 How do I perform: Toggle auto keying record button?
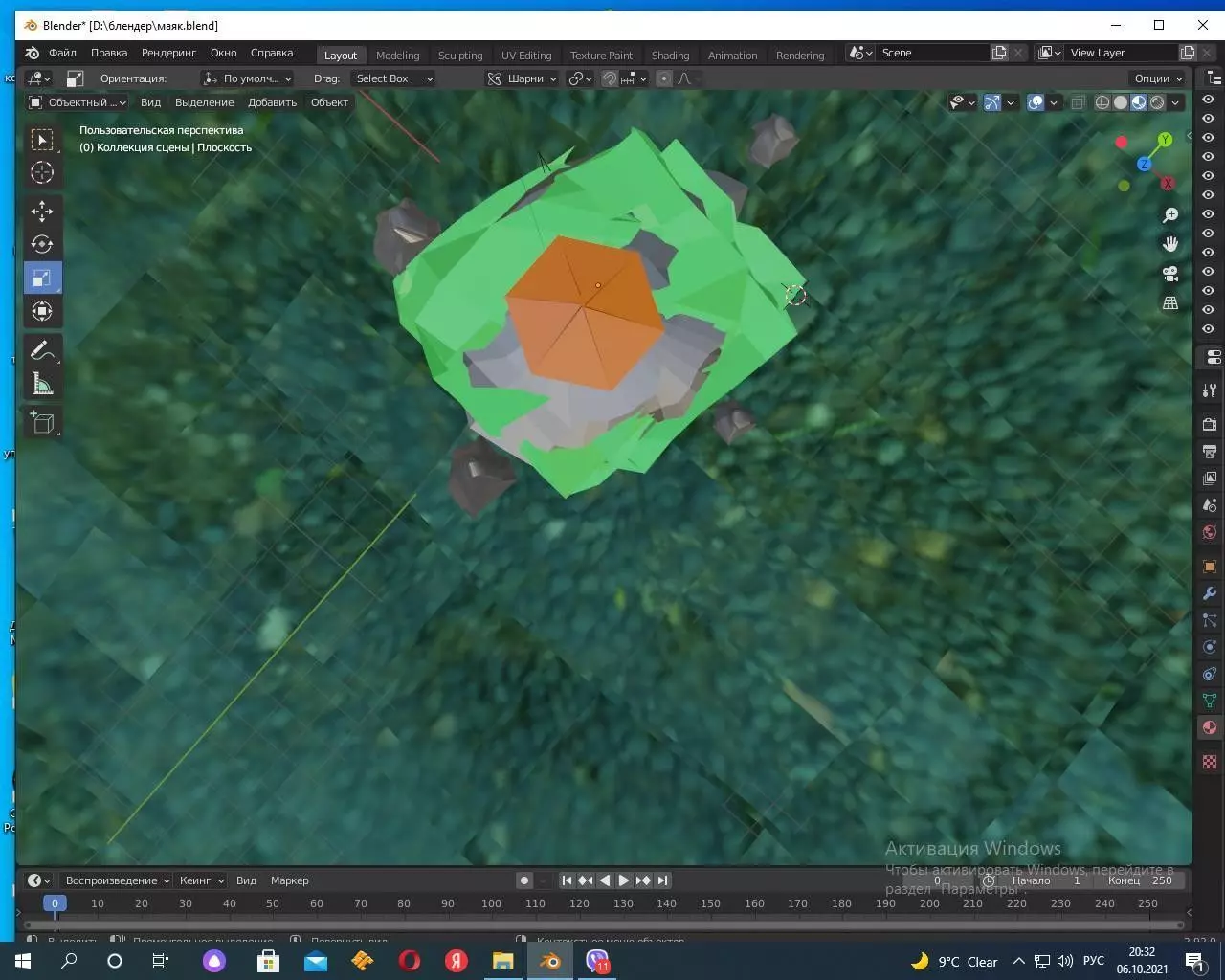click(x=524, y=880)
